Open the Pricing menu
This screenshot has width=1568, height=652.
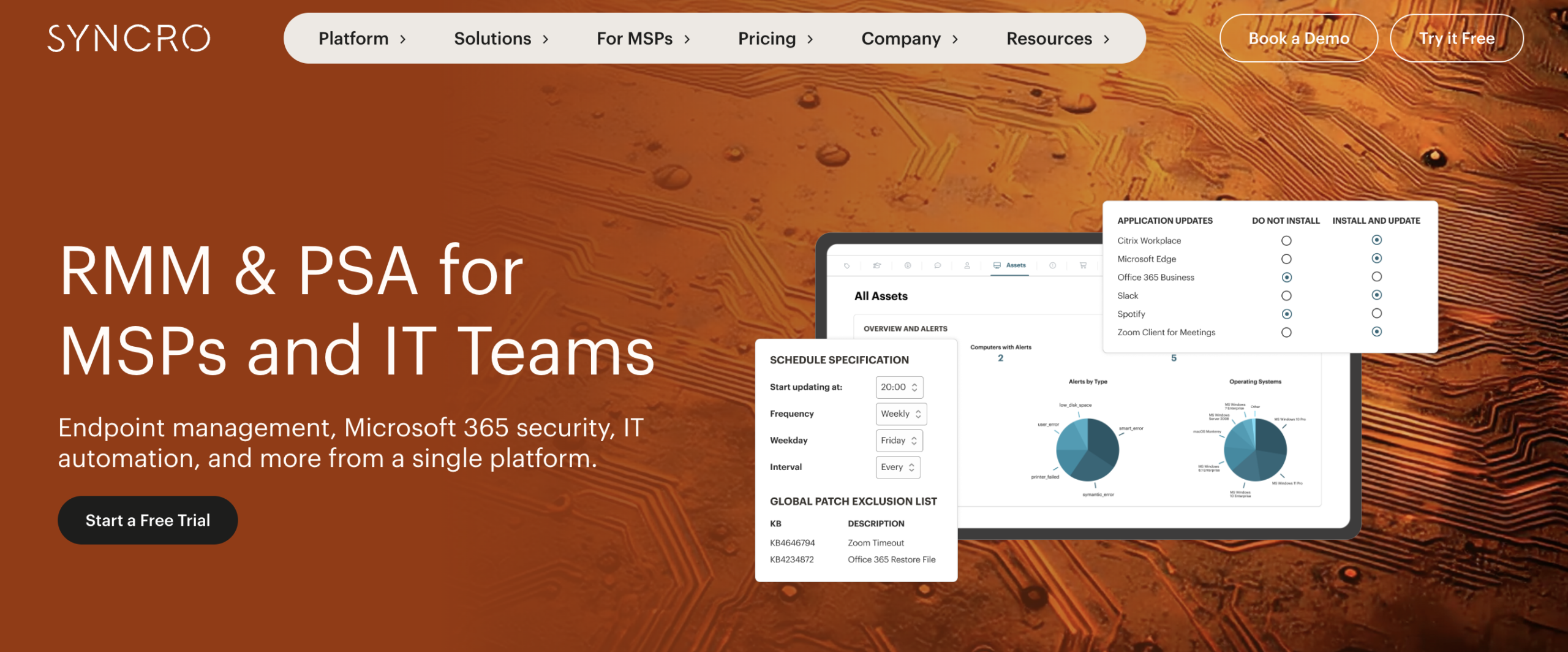(776, 39)
